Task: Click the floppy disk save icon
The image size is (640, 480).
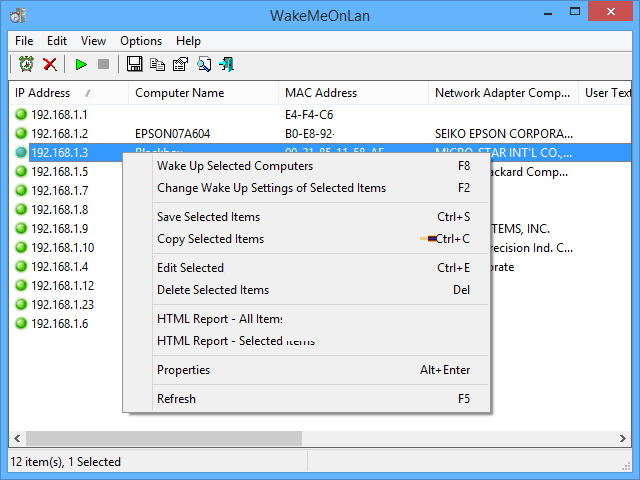Action: [135, 65]
